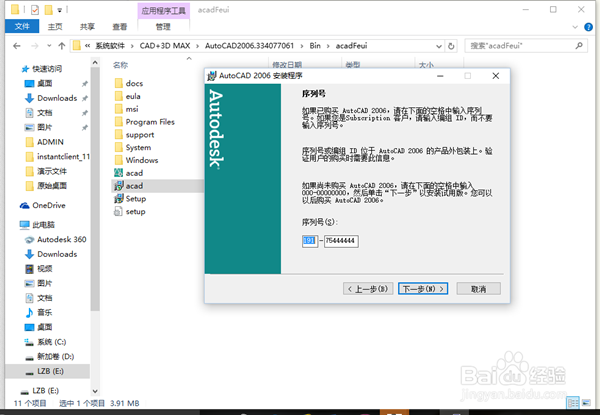Refresh the current folder

451,46
